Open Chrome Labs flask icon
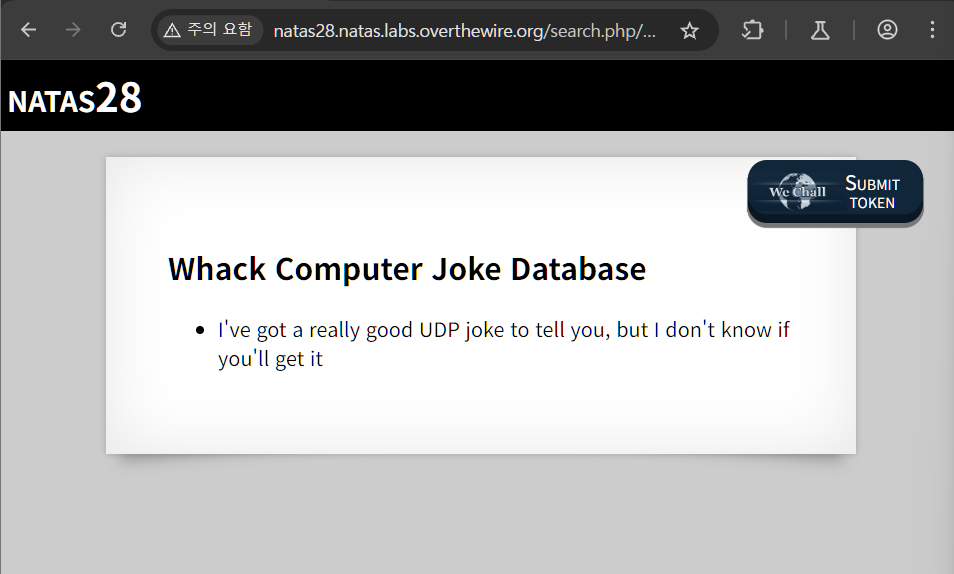The height and width of the screenshot is (574, 954). click(x=820, y=30)
